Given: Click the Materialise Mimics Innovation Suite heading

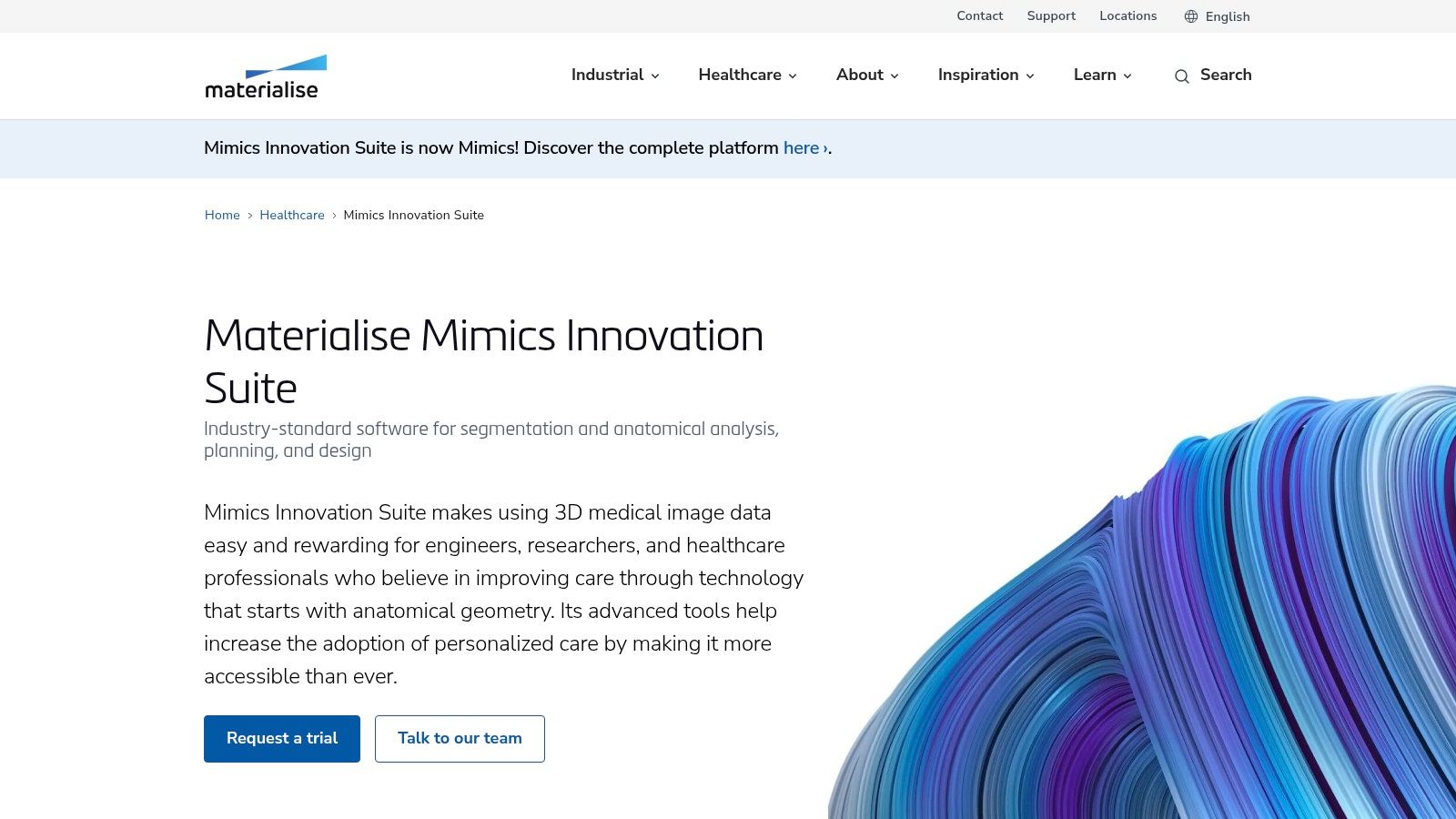Looking at the screenshot, I should pos(483,361).
